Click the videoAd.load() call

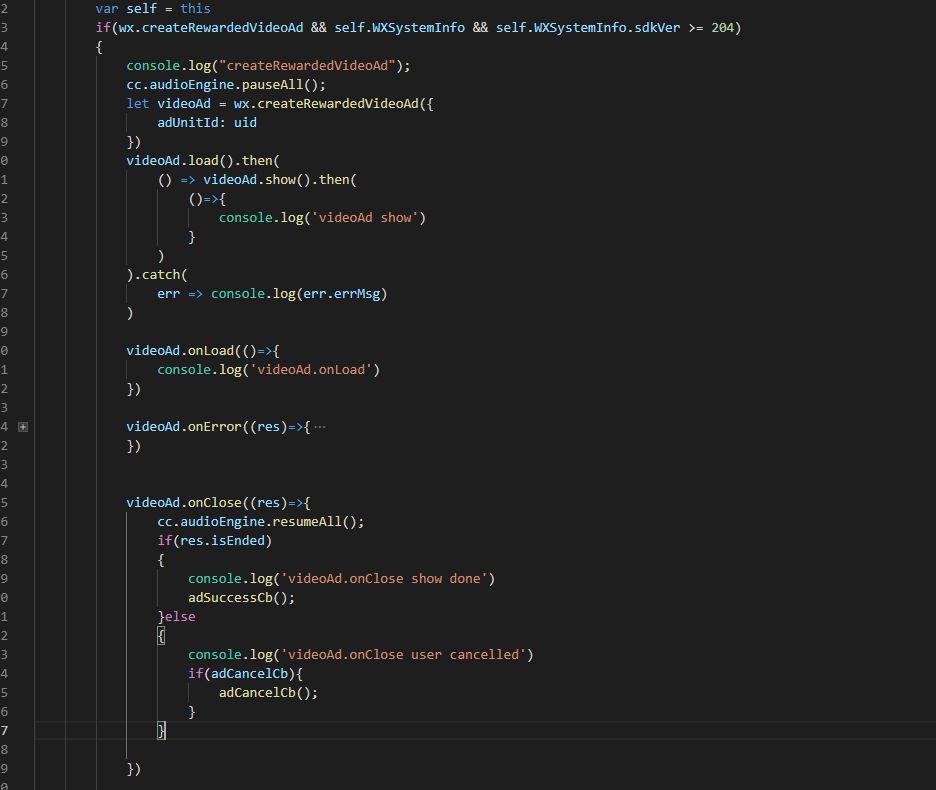[x=180, y=161]
